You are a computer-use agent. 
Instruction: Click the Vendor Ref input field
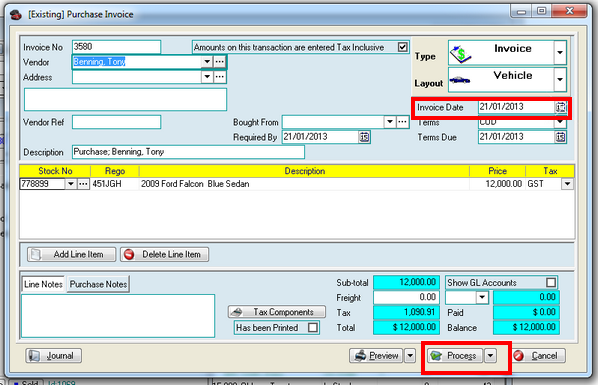116,122
